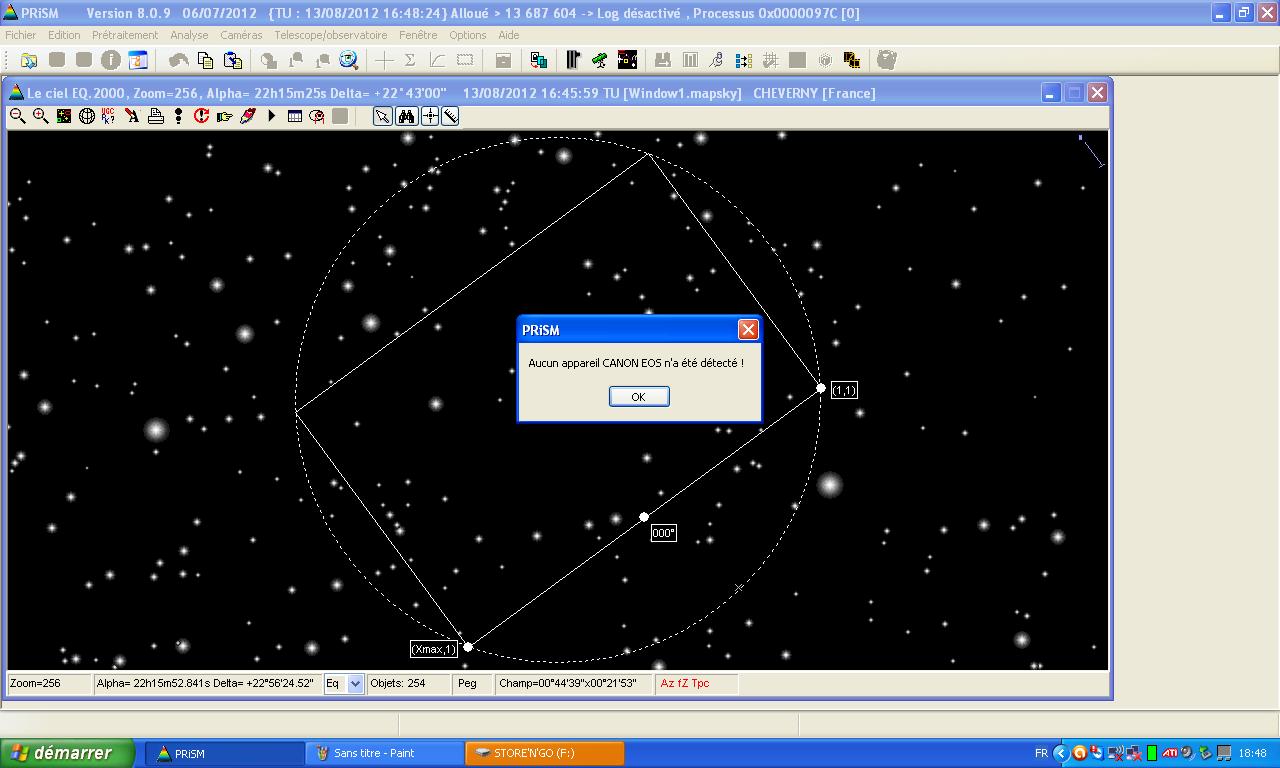Open the démarrer start button
Image resolution: width=1280 pixels, height=768 pixels.
[x=68, y=753]
